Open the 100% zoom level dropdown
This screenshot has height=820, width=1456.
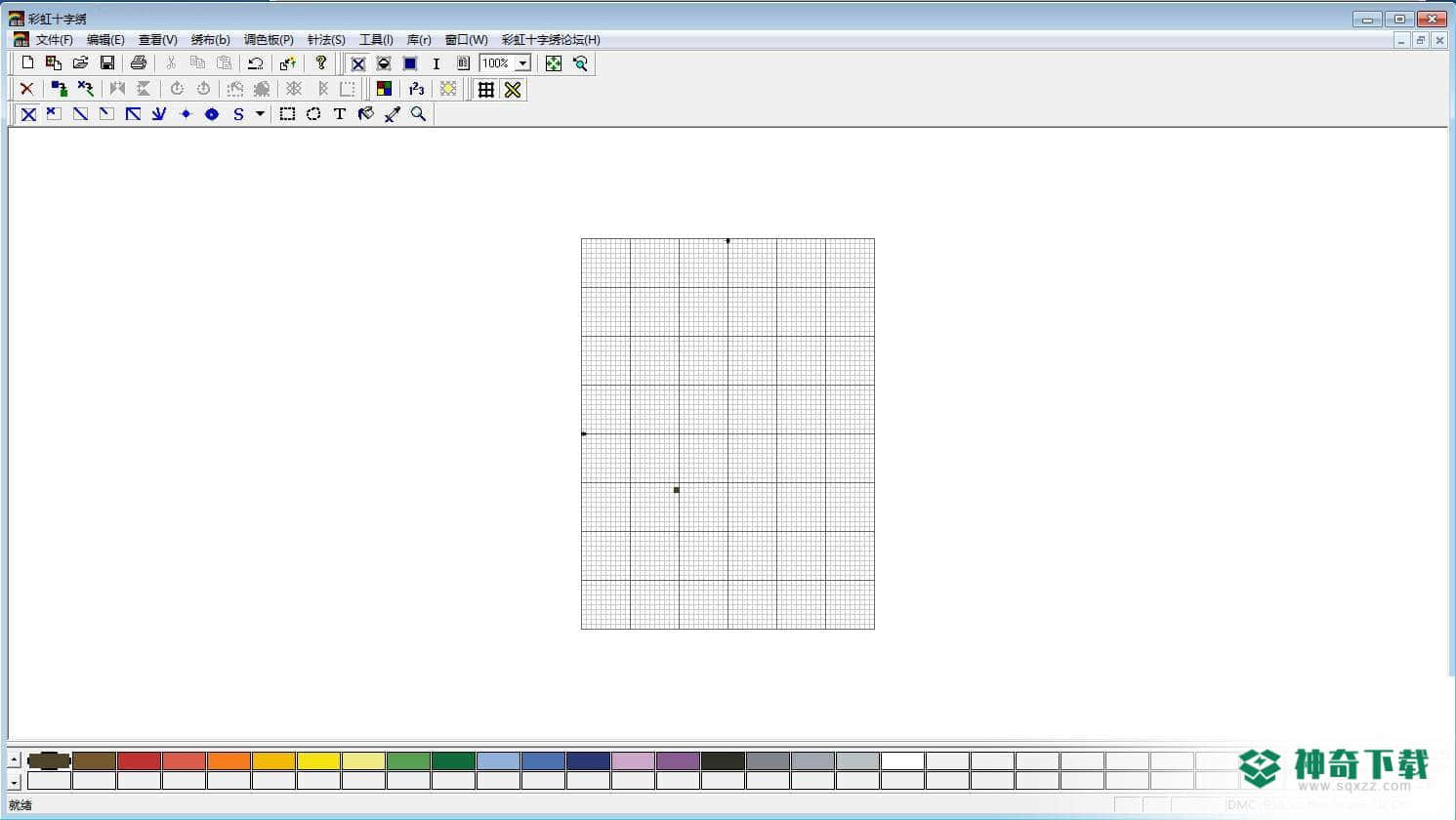tap(523, 63)
